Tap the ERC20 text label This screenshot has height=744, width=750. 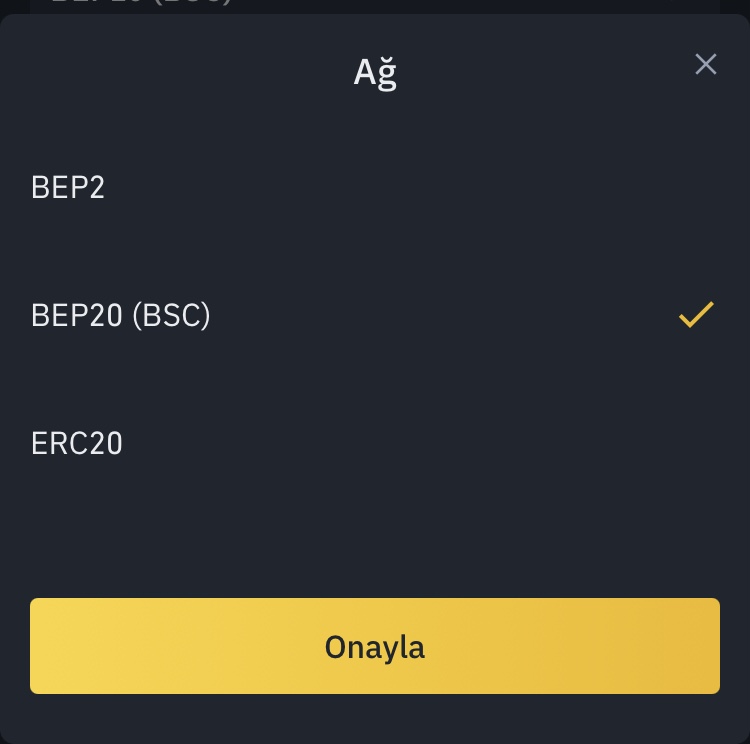coord(77,443)
